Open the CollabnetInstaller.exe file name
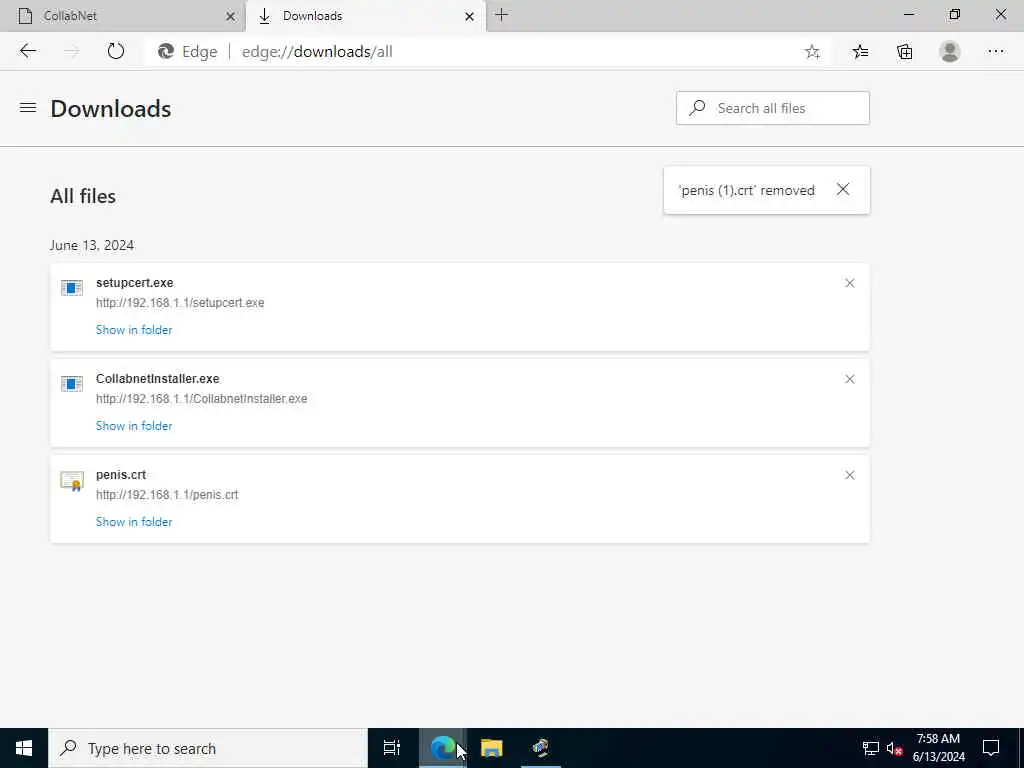The width and height of the screenshot is (1024, 768). click(x=157, y=379)
